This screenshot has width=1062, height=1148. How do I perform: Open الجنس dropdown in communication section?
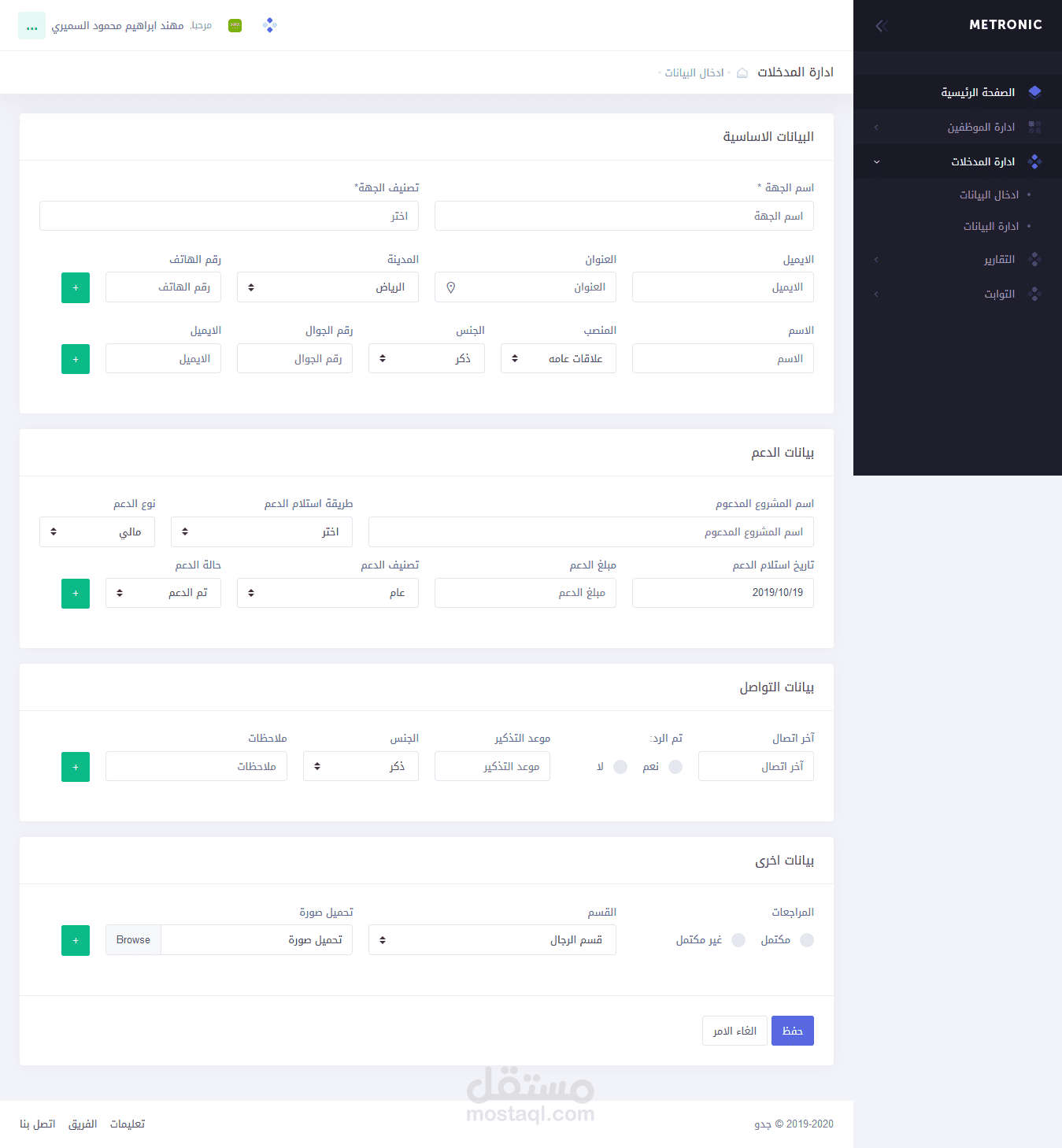tap(361, 766)
